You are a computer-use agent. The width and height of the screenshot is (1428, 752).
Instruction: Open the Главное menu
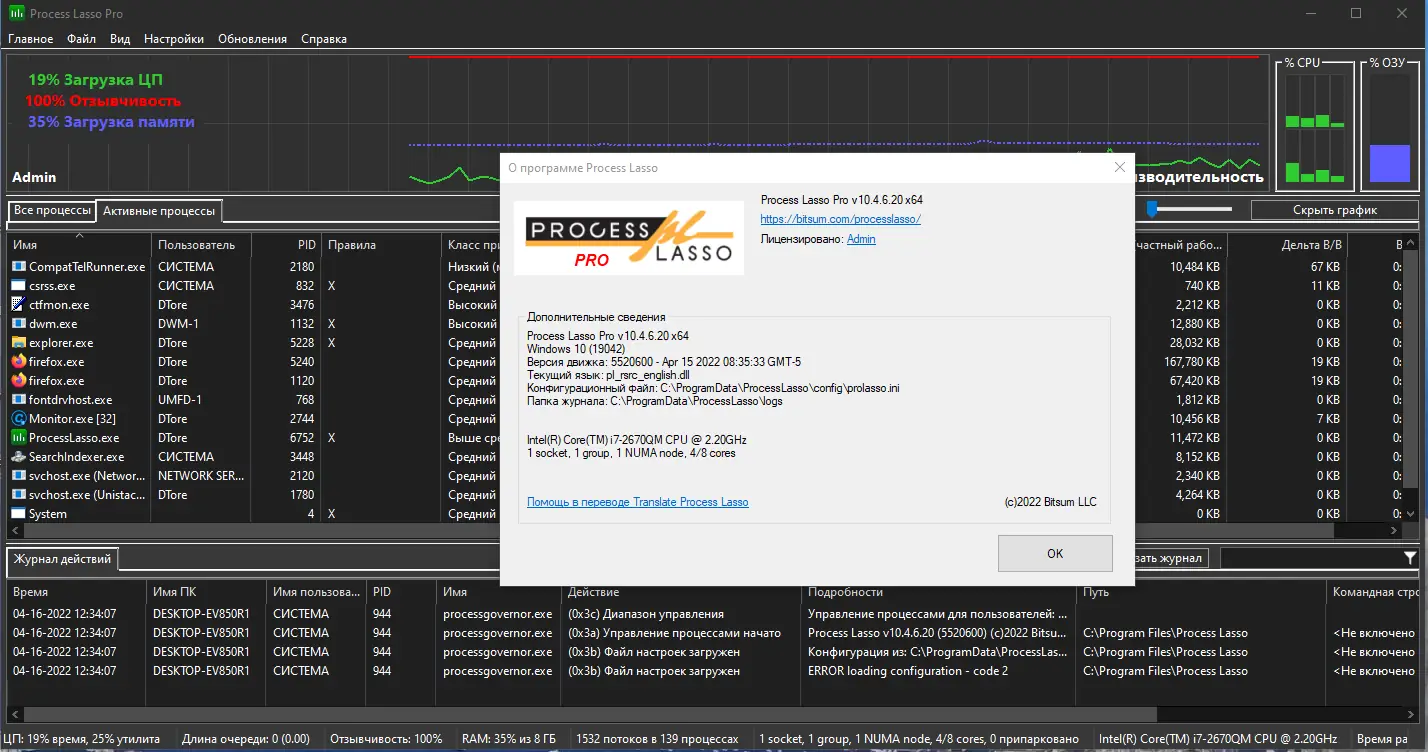[31, 39]
